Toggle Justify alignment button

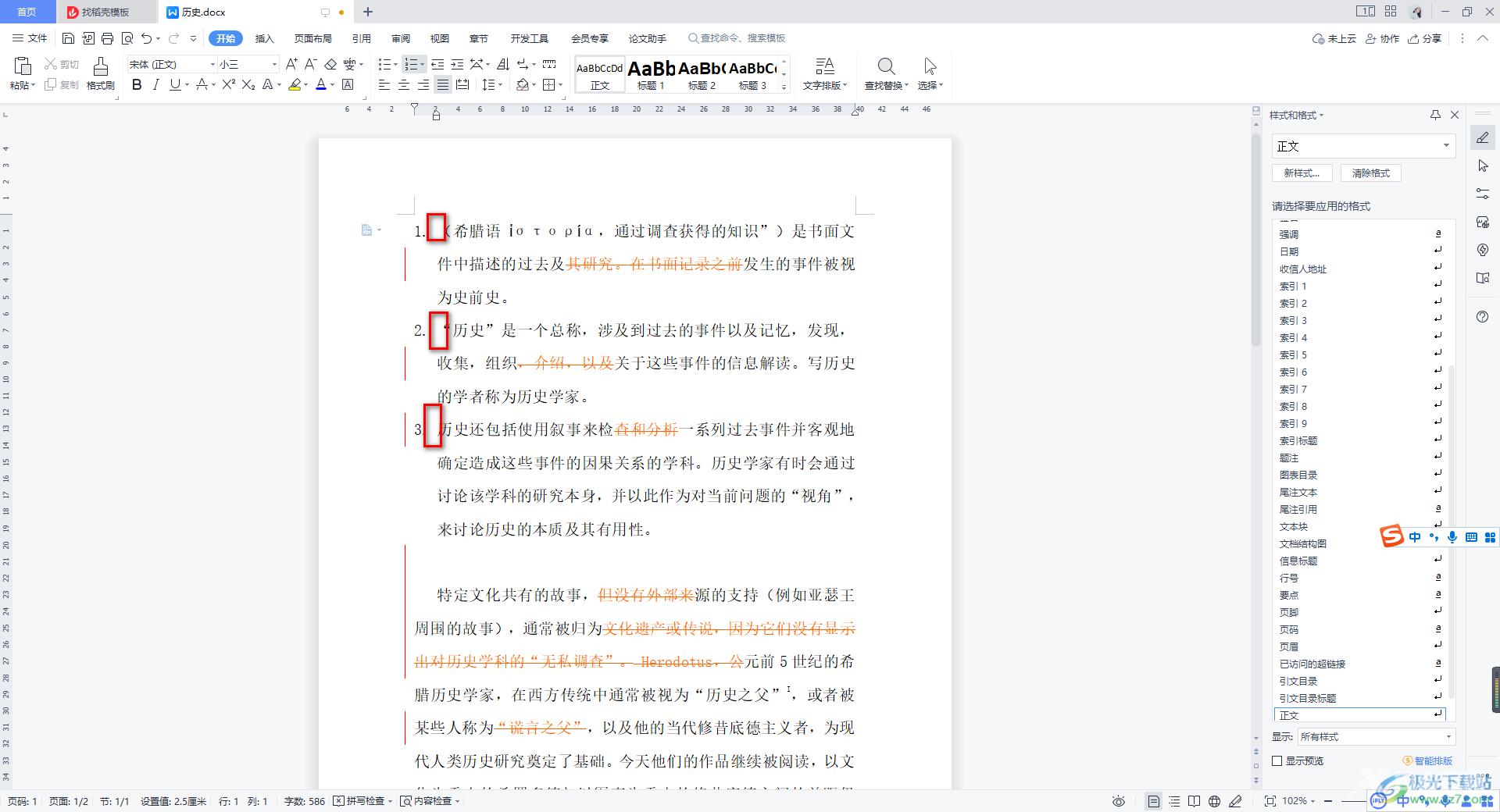point(443,84)
